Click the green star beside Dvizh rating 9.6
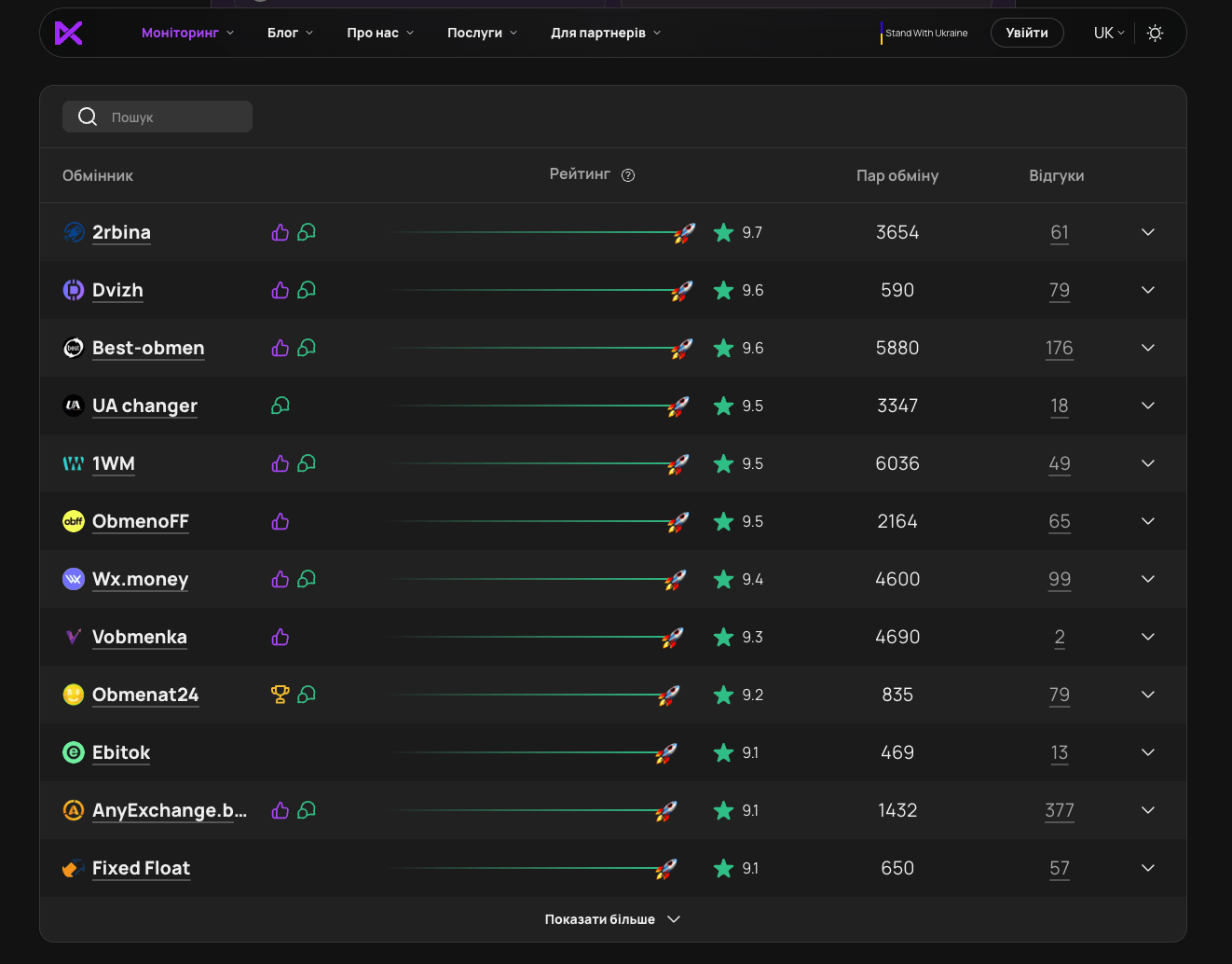Viewport: 1232px width, 964px height. point(723,290)
